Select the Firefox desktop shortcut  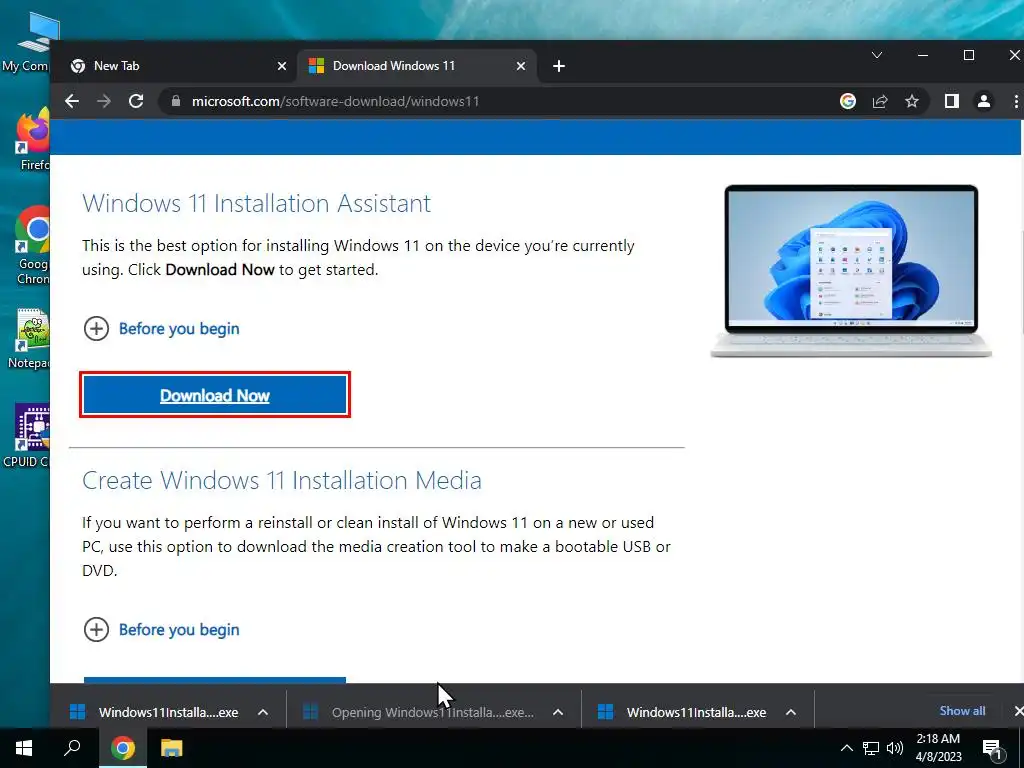(x=31, y=138)
